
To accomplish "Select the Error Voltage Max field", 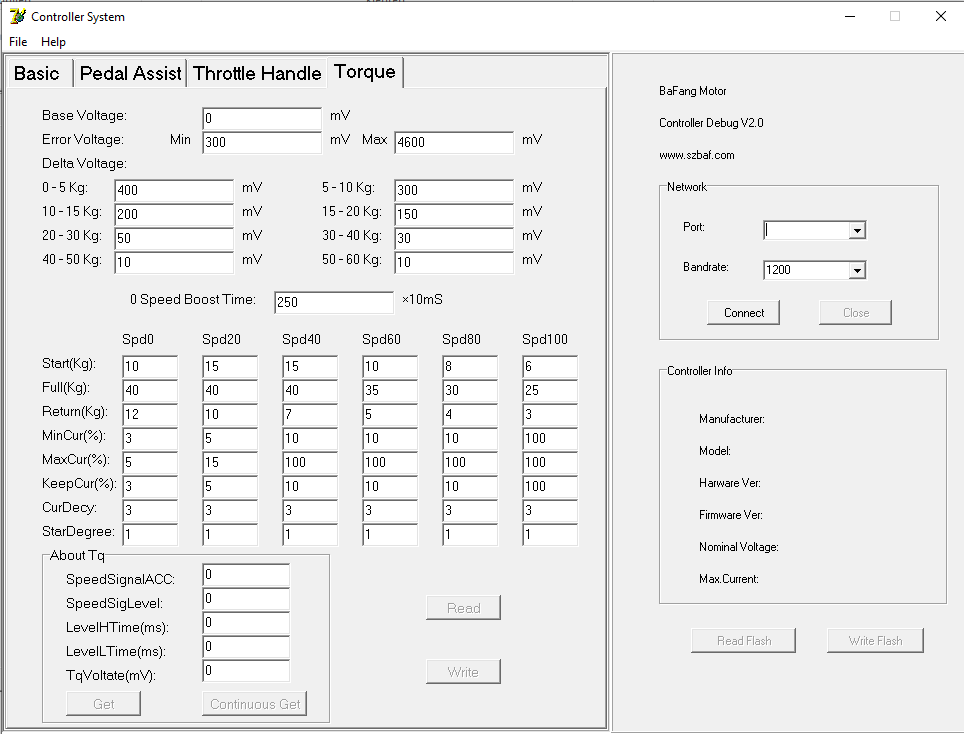I will pos(454,142).
